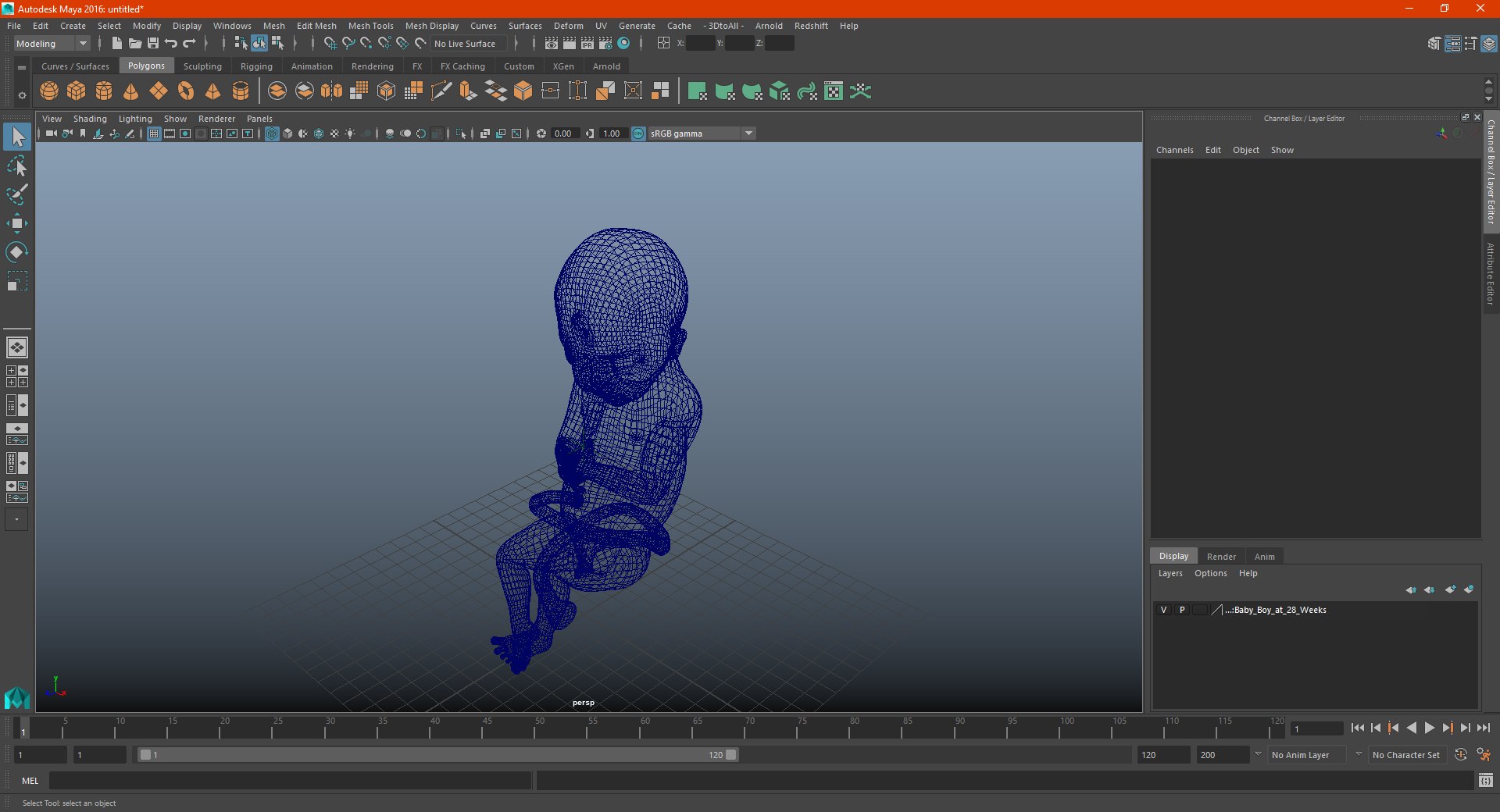Click the Multi-Cut knife shelf icon
Screen dimensions: 1500x812
[x=441, y=91]
